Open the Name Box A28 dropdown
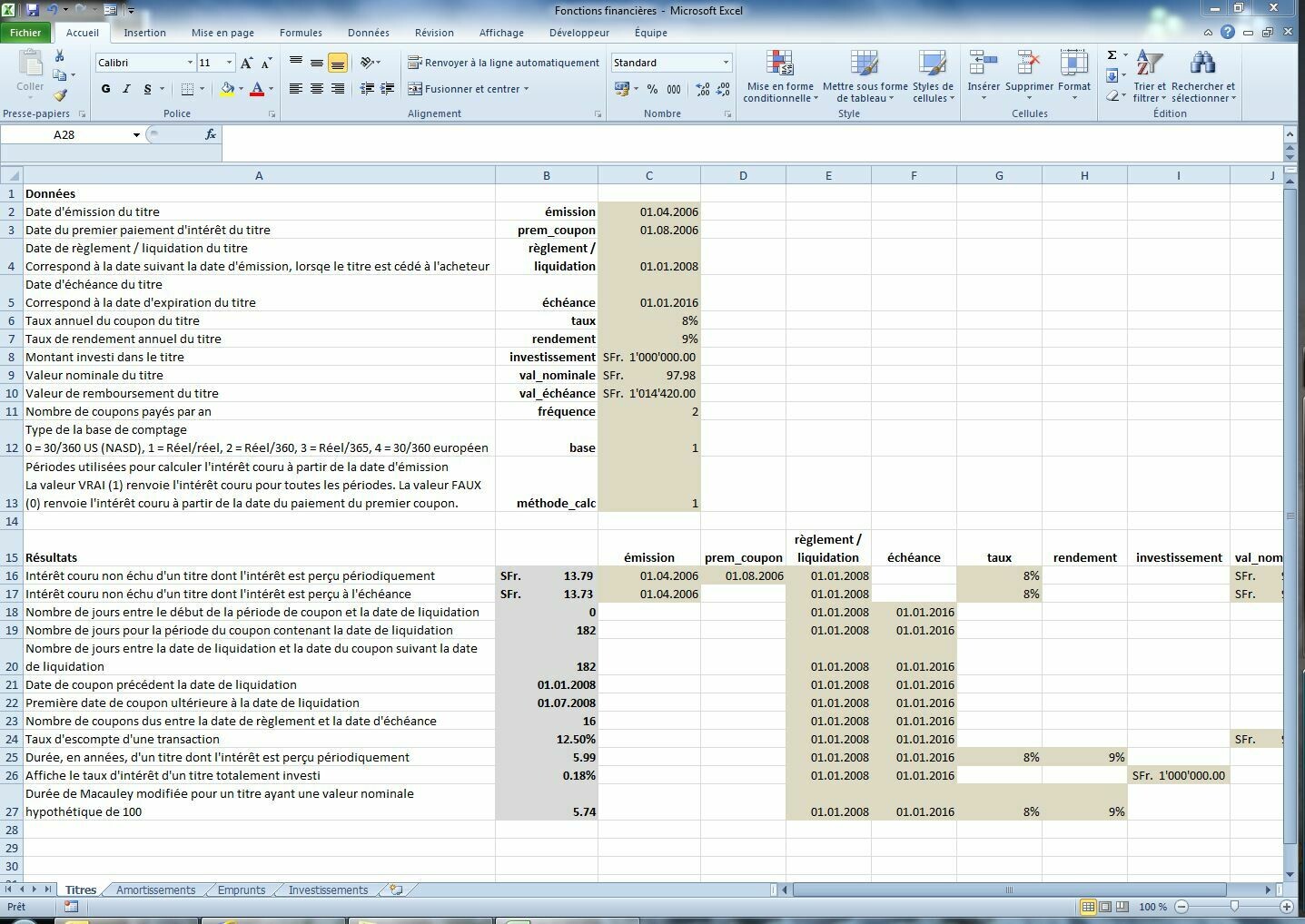1305x924 pixels. [136, 134]
